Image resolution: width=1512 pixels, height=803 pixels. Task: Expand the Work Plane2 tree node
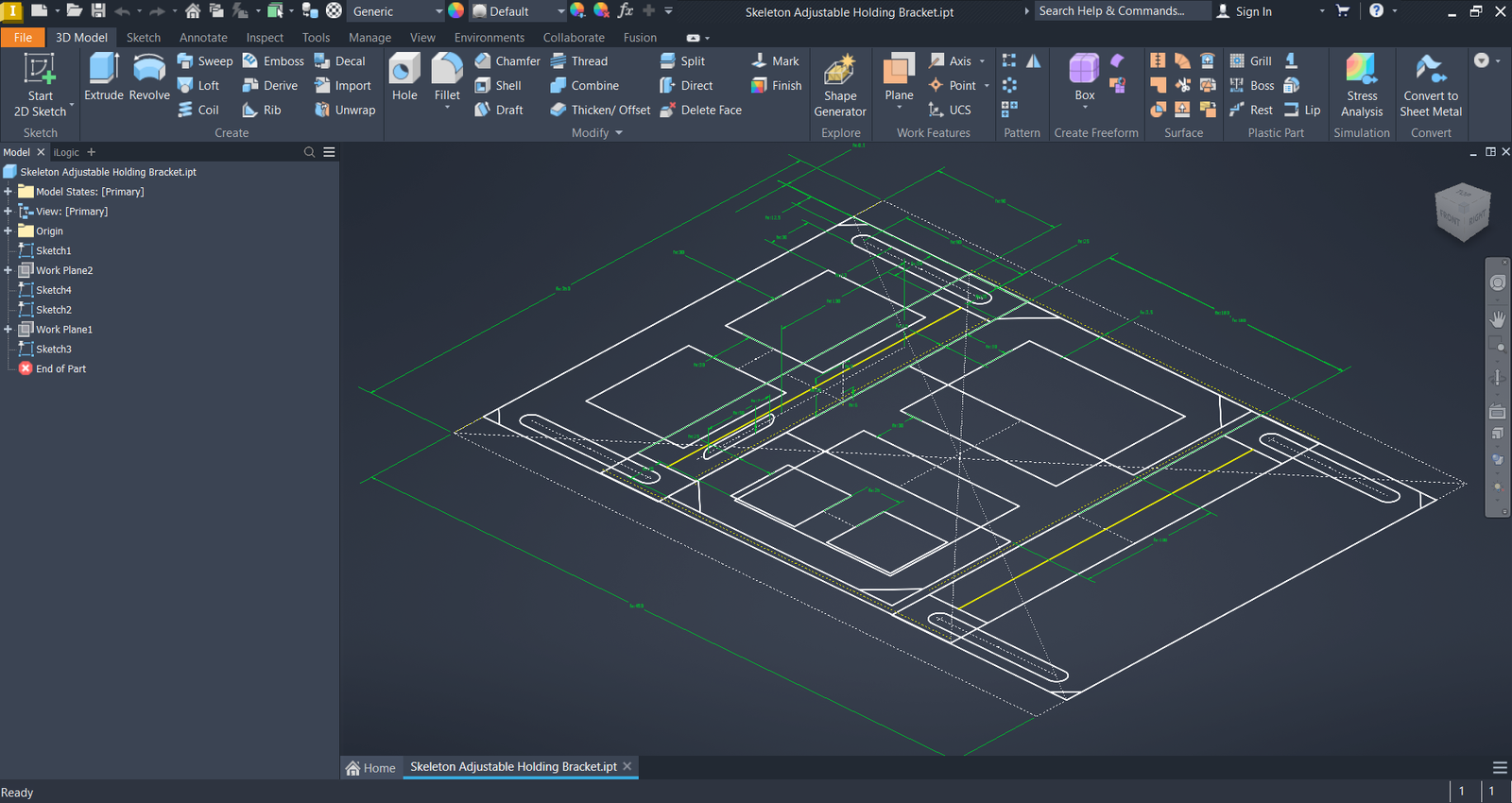click(8, 270)
